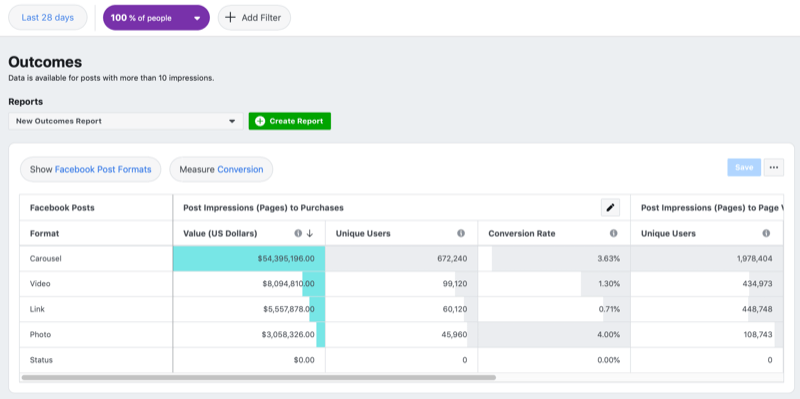
Task: Click the info icon beside Value (US Dollars)
Action: (298, 233)
